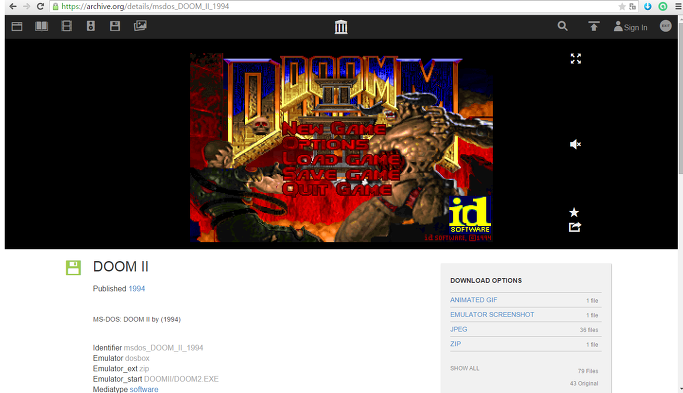Open the translate icon in address bar

tap(632, 6)
